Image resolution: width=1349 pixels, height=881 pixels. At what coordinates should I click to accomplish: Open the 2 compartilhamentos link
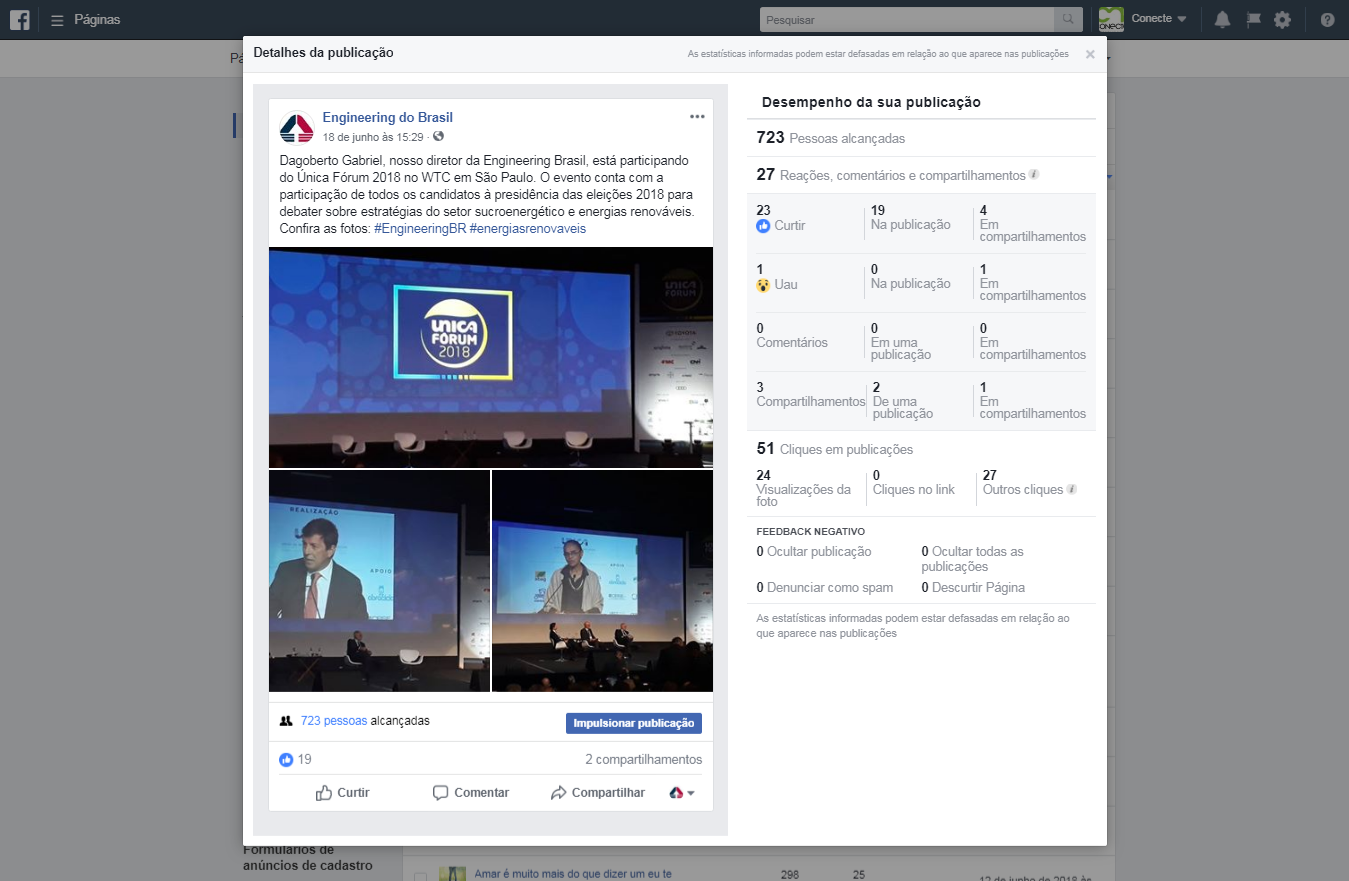pyautogui.click(x=643, y=760)
